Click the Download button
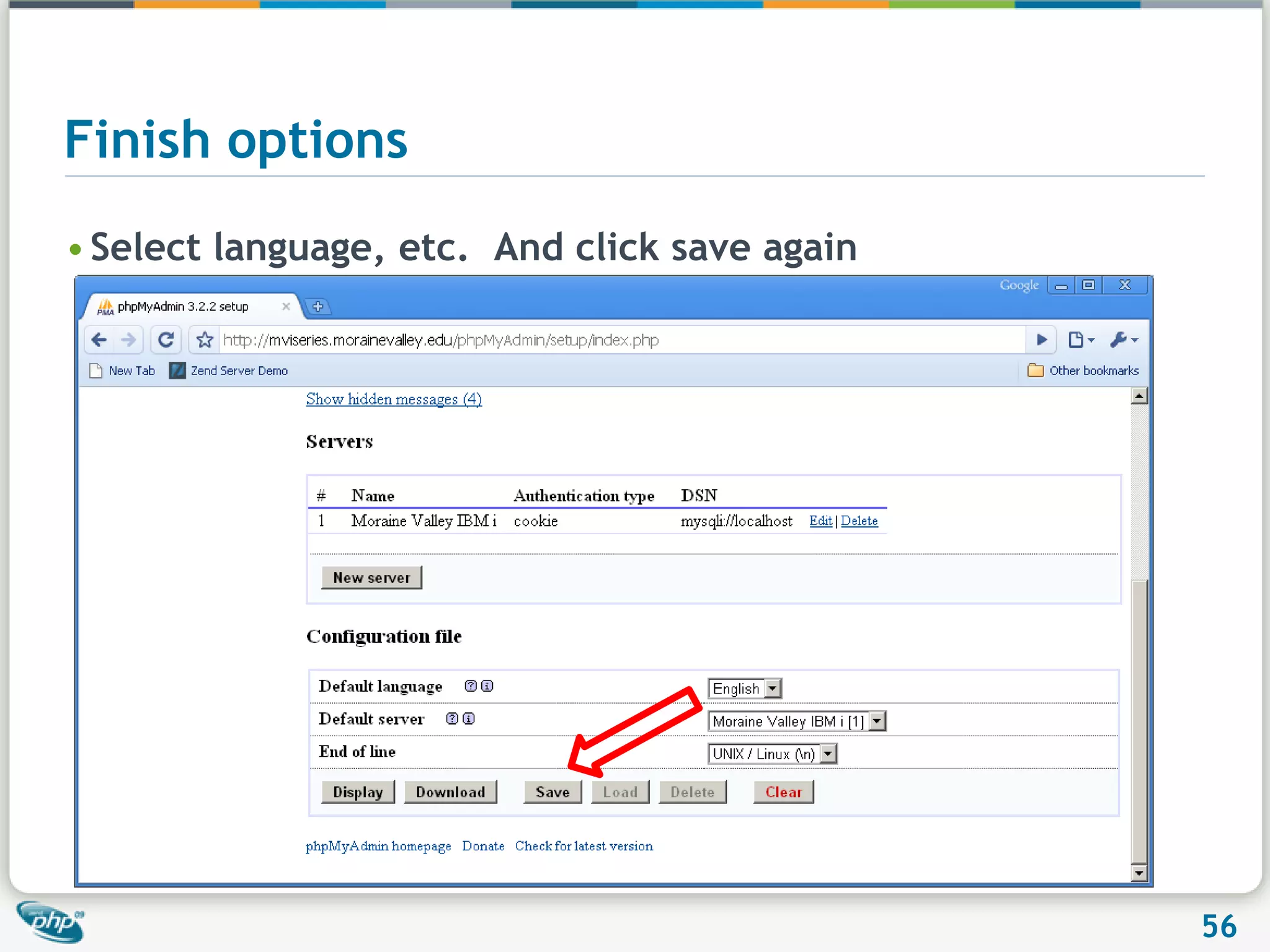1270x952 pixels. [450, 792]
